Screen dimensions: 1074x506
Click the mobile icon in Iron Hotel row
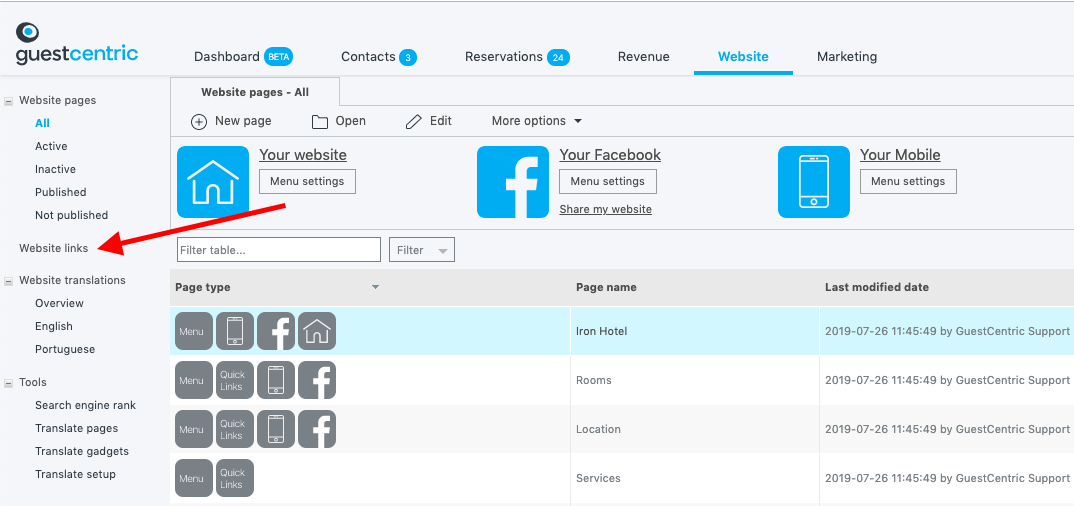click(x=235, y=331)
